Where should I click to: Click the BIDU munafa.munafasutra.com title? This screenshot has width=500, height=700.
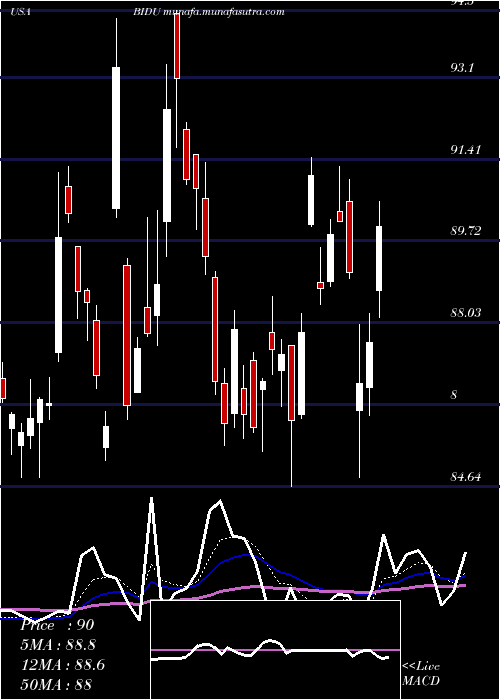208,12
